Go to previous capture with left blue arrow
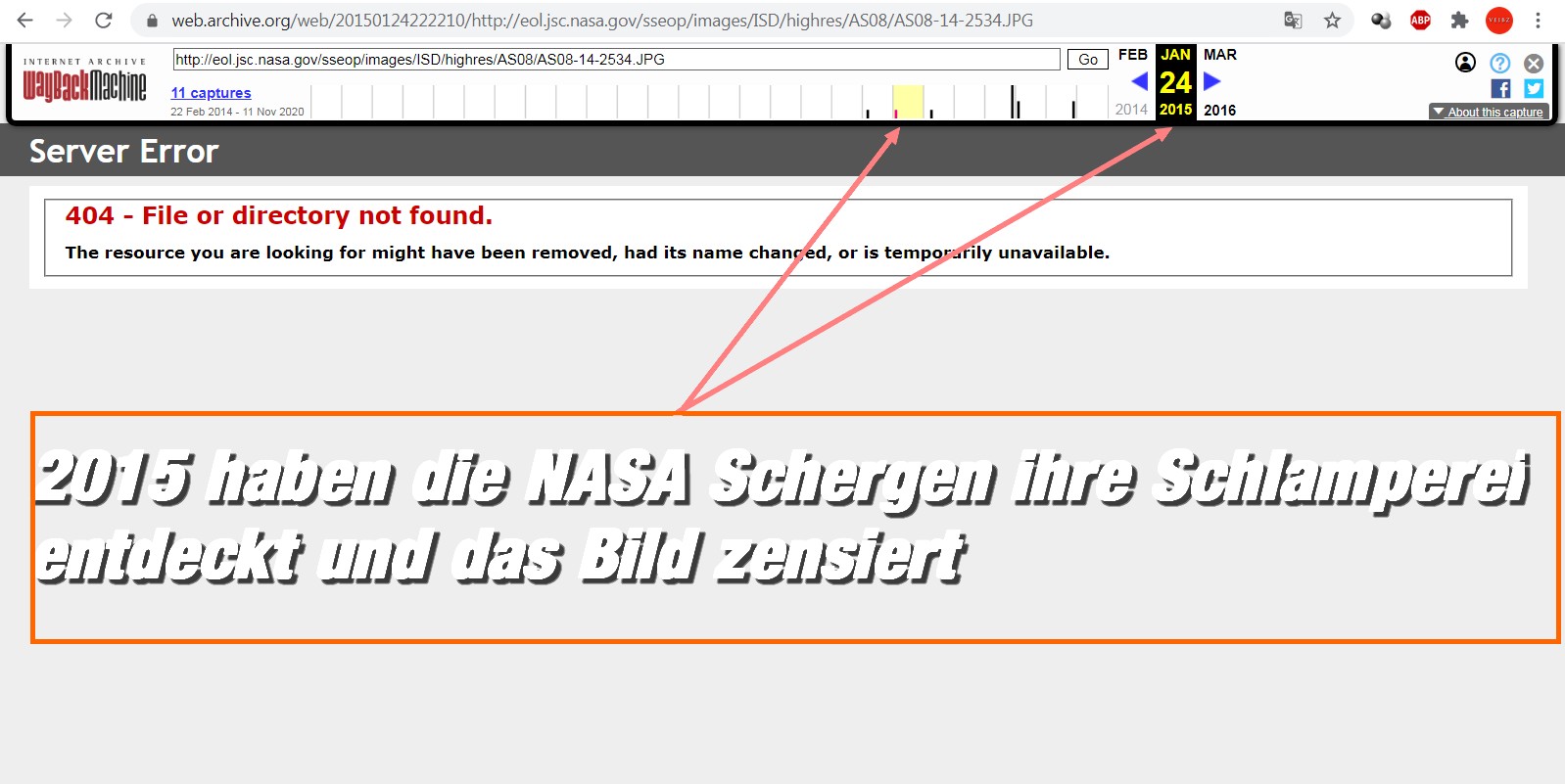Image resolution: width=1565 pixels, height=784 pixels. pos(1139,81)
